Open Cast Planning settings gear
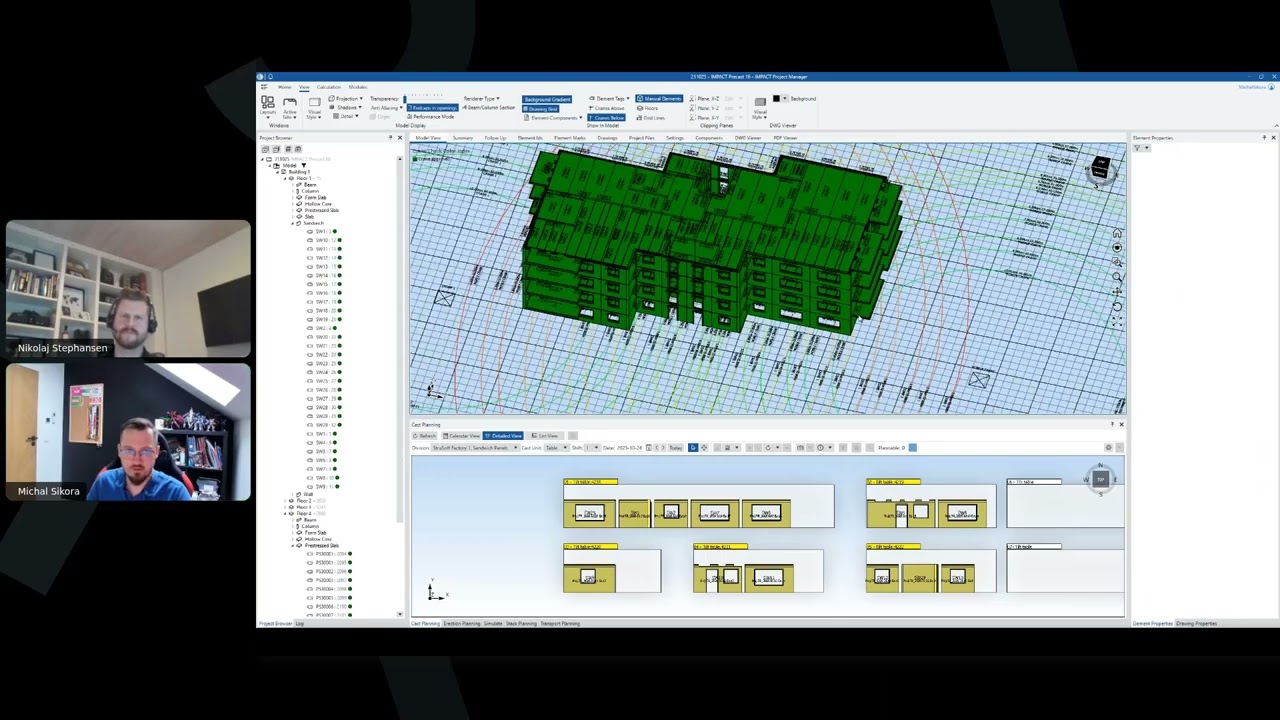The height and width of the screenshot is (720, 1280). click(x=1108, y=447)
